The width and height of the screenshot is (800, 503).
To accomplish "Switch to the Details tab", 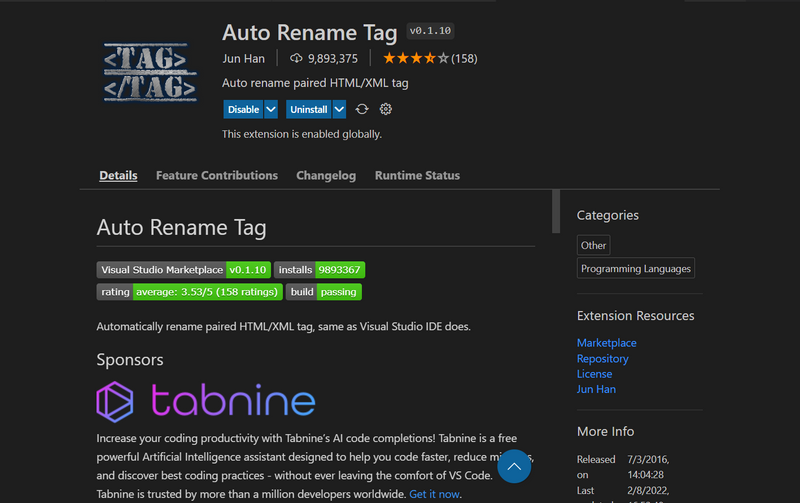I will pyautogui.click(x=118, y=175).
